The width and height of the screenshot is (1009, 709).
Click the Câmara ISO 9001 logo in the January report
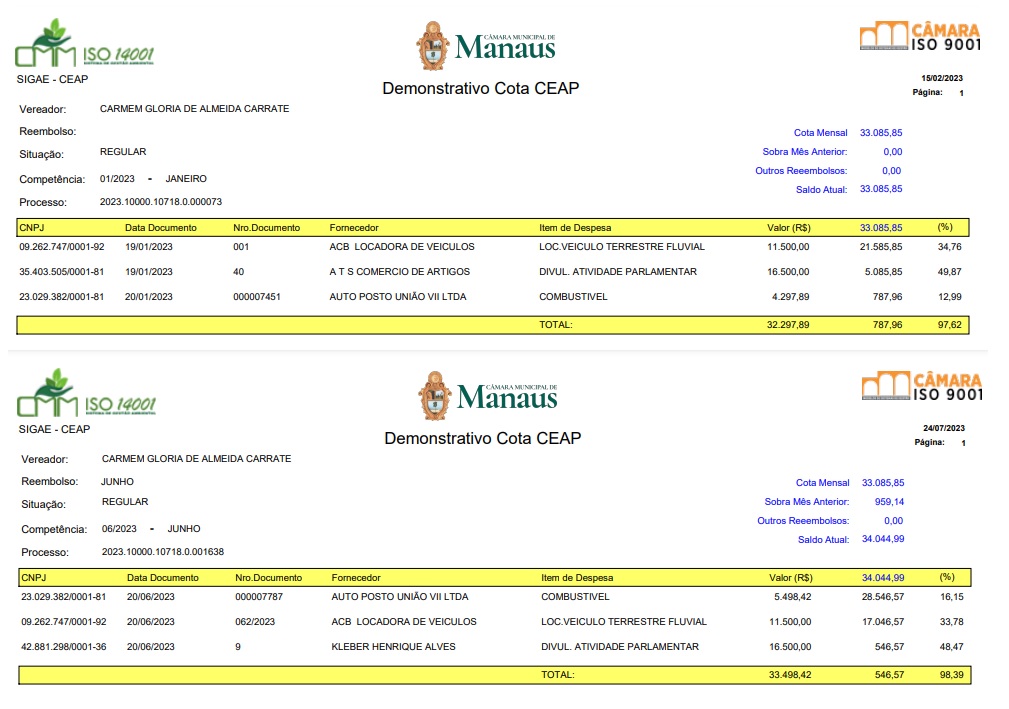(920, 36)
